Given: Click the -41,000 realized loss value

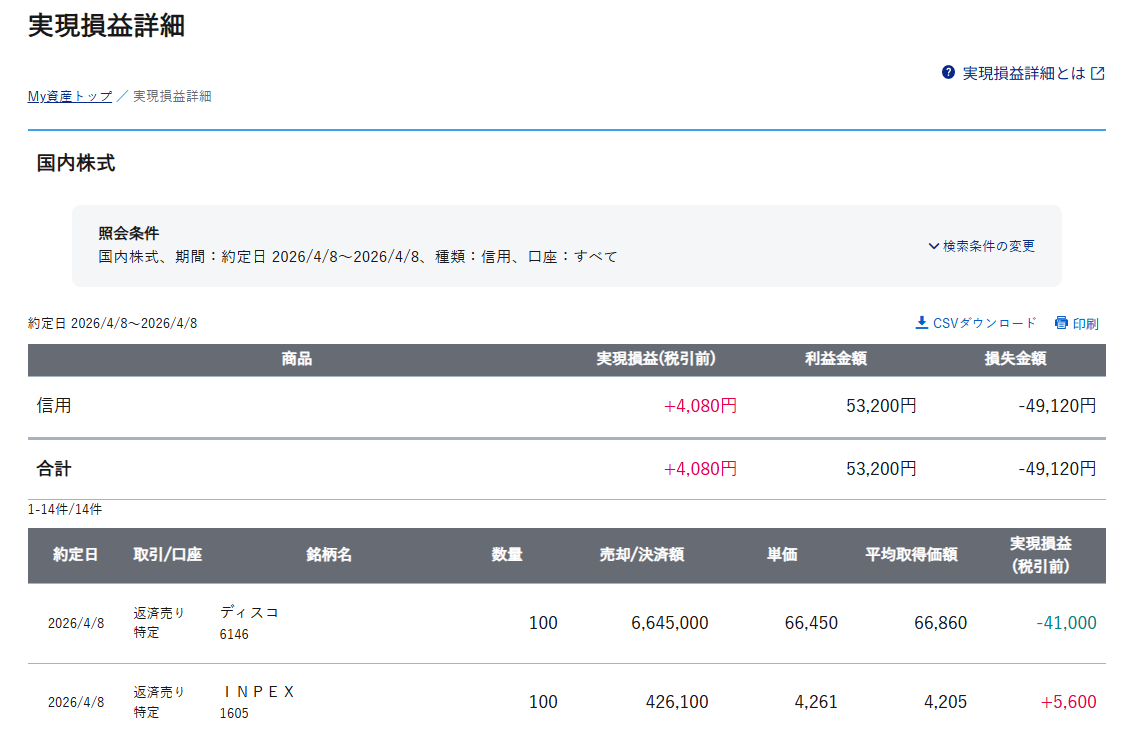Looking at the screenshot, I should click(1066, 623).
